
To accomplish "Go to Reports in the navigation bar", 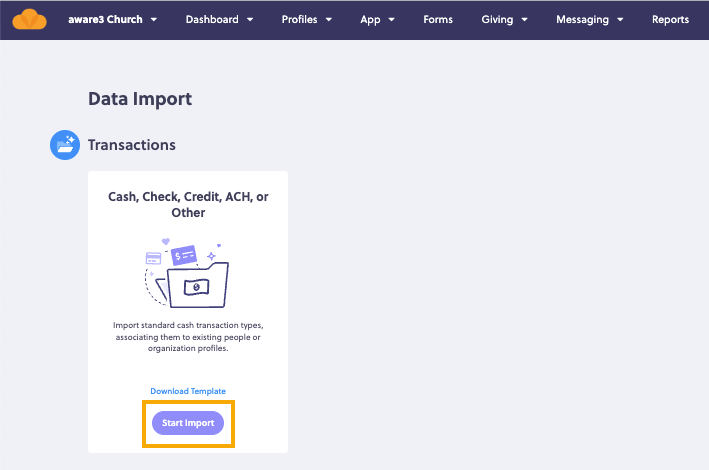I will point(671,20).
